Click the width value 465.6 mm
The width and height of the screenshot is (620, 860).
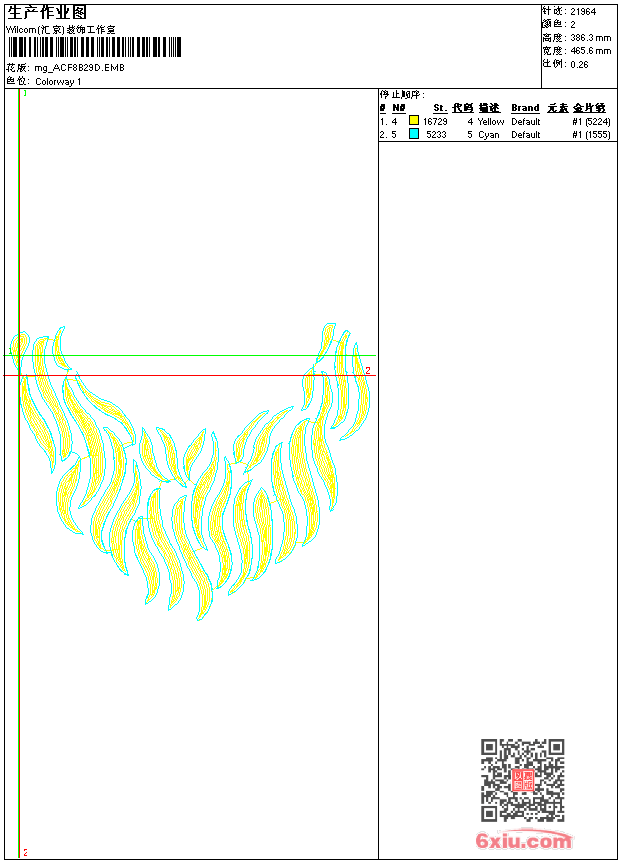[591, 51]
